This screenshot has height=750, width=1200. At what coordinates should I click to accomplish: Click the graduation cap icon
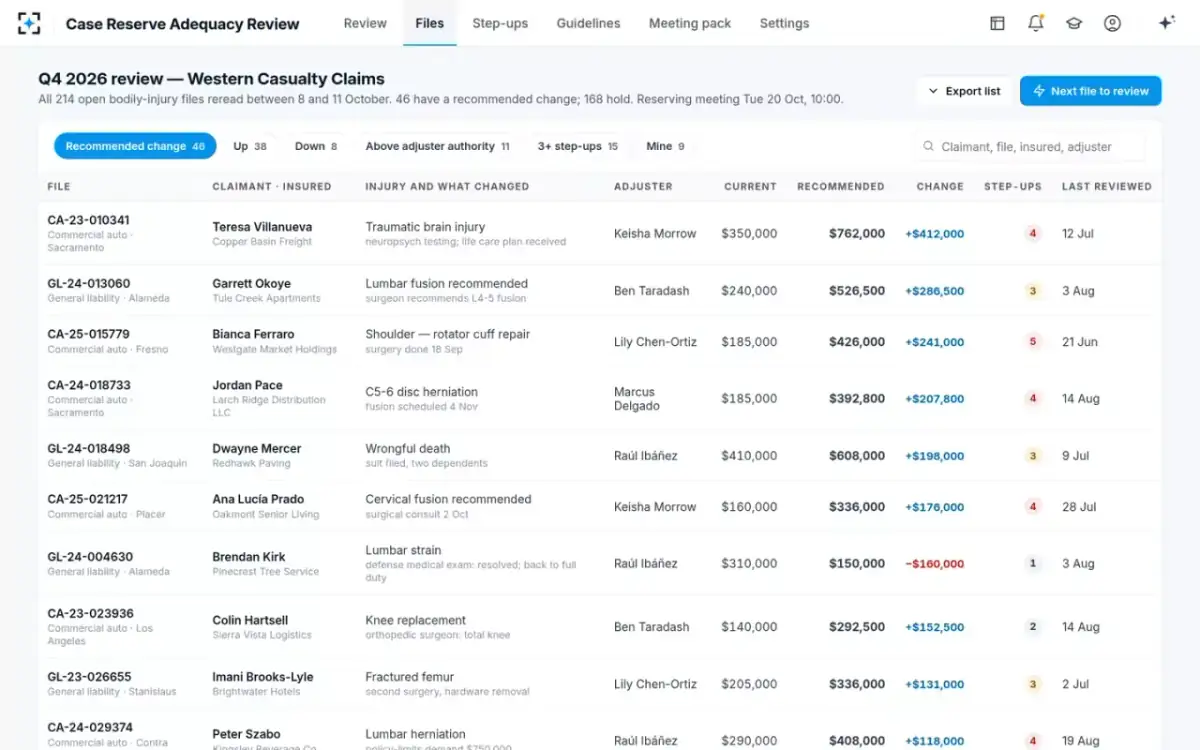[x=1074, y=23]
